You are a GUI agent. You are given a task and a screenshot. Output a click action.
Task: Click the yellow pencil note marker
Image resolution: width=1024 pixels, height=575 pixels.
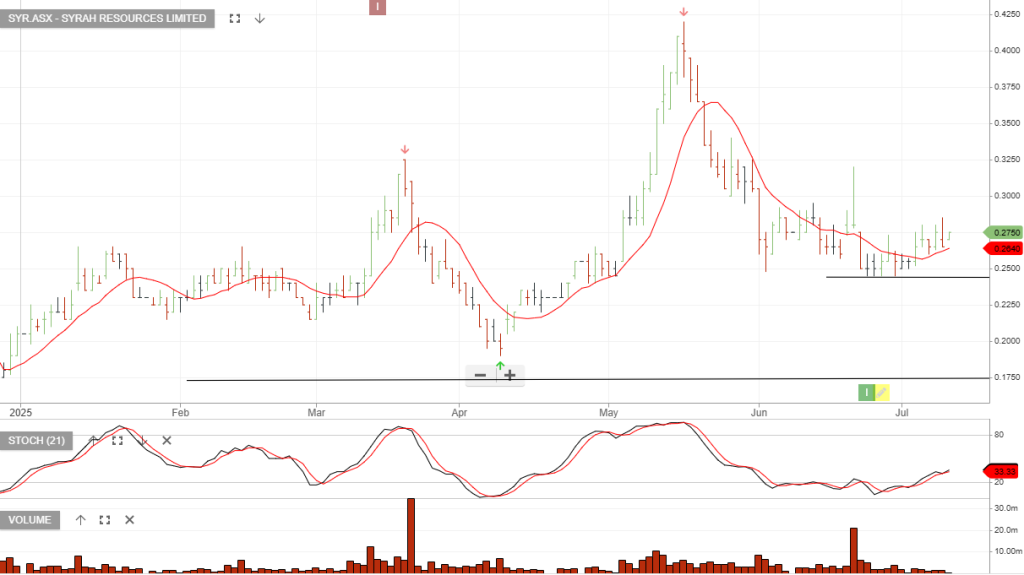882,392
